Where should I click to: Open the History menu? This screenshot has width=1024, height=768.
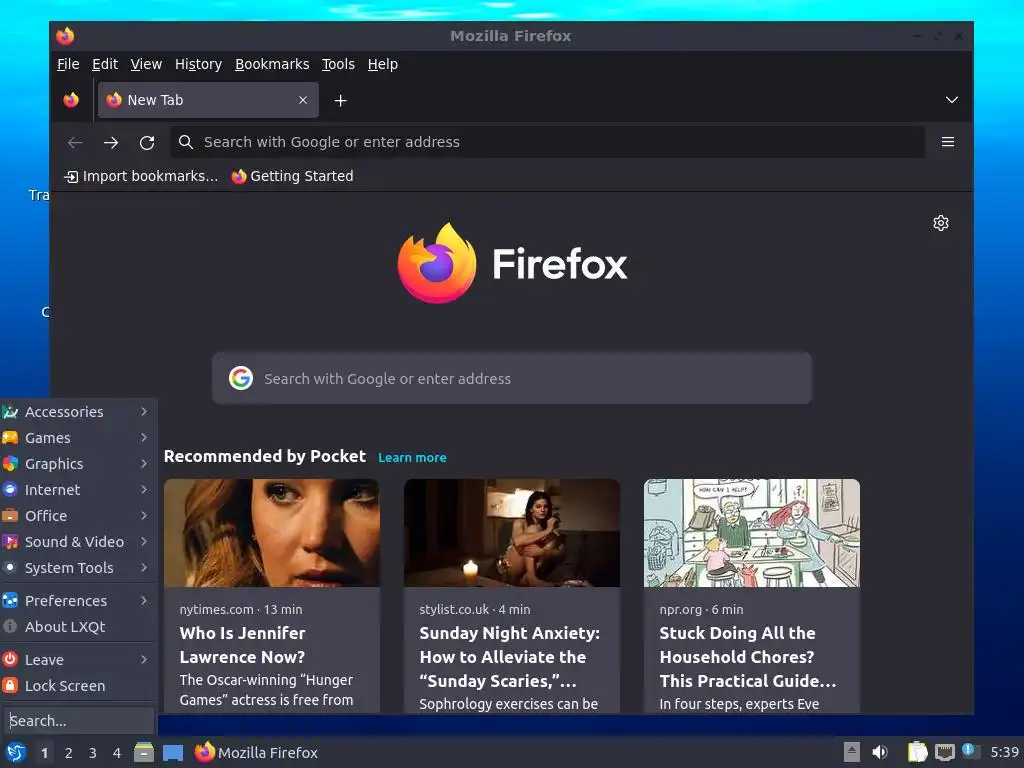199,64
